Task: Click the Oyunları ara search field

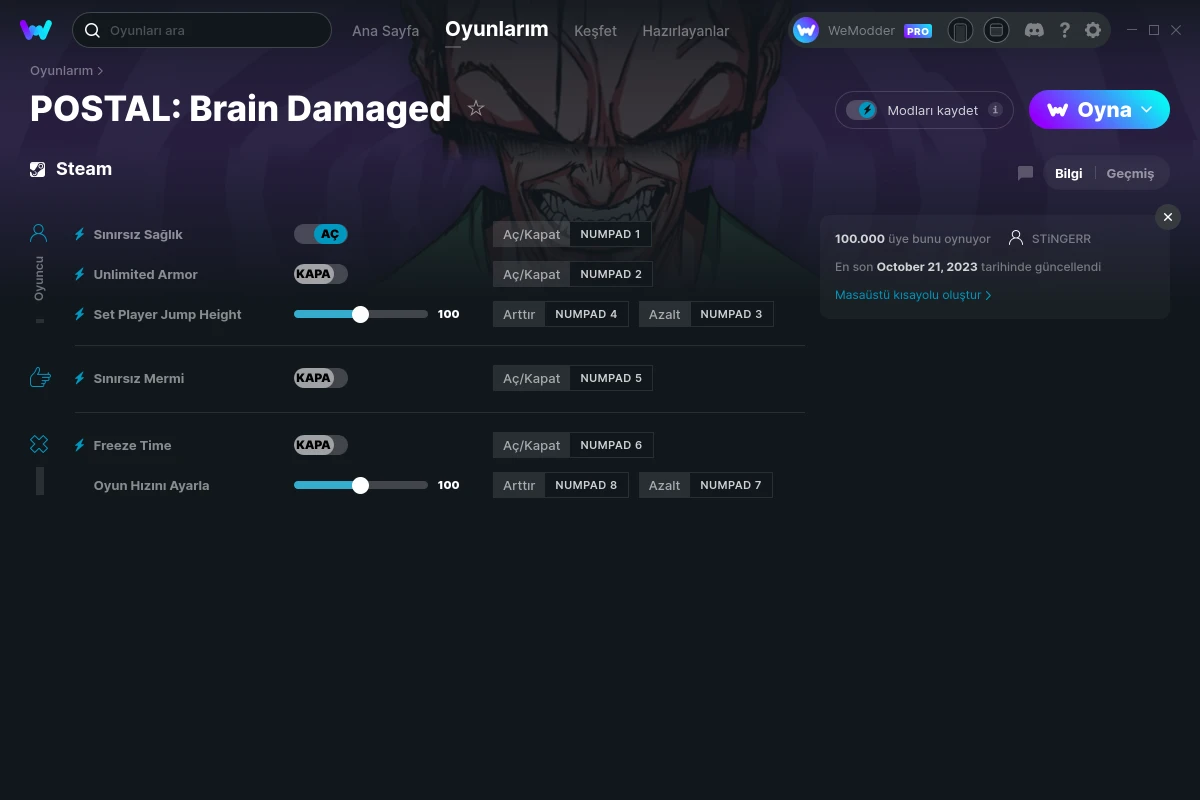Action: pos(202,30)
